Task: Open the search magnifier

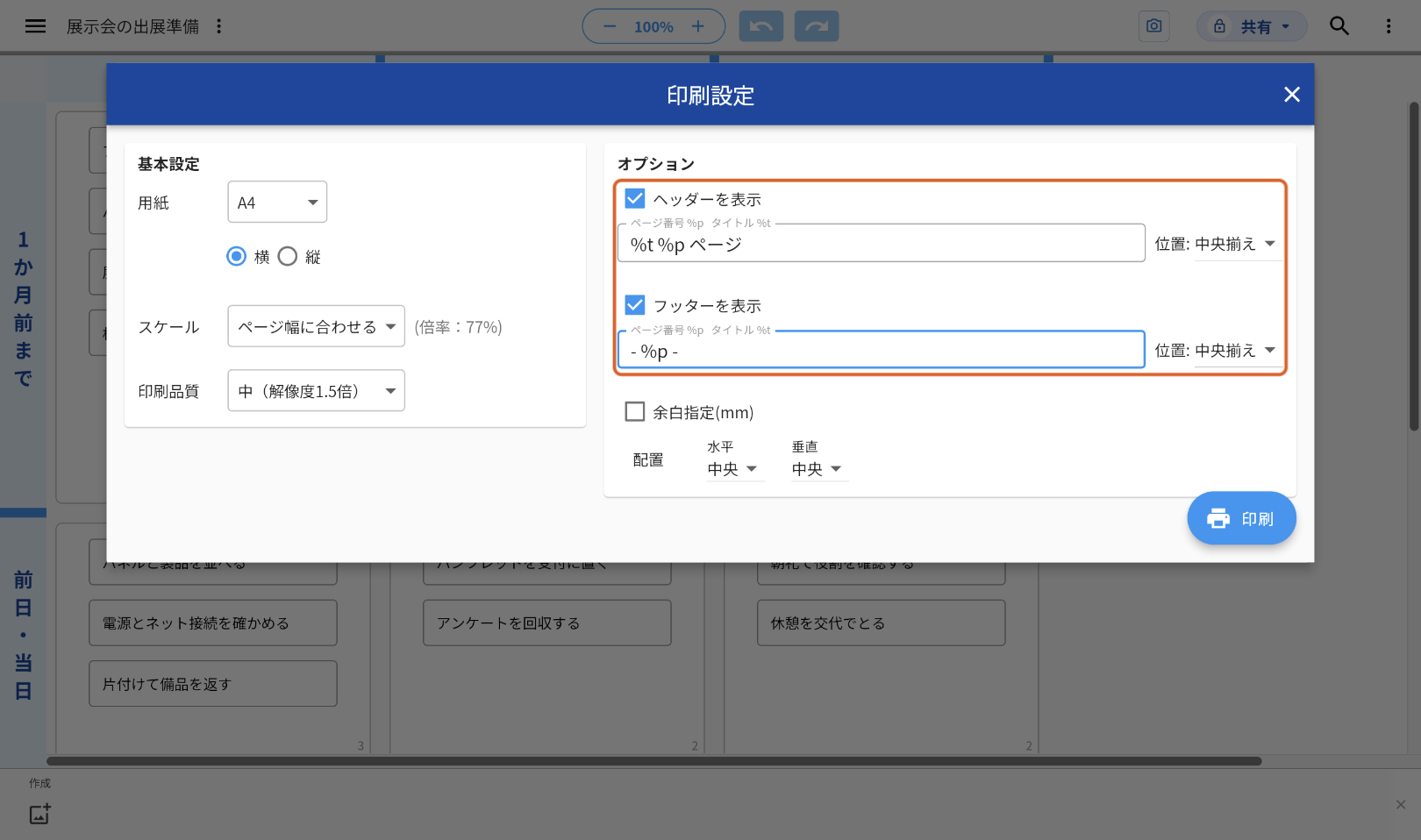Action: pos(1339,26)
